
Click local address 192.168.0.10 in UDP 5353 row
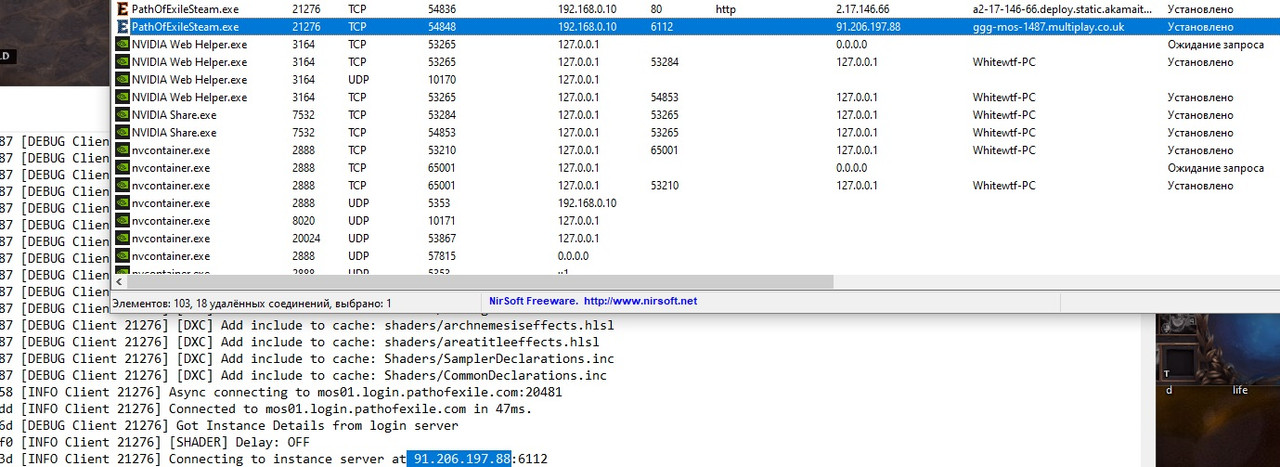587,203
